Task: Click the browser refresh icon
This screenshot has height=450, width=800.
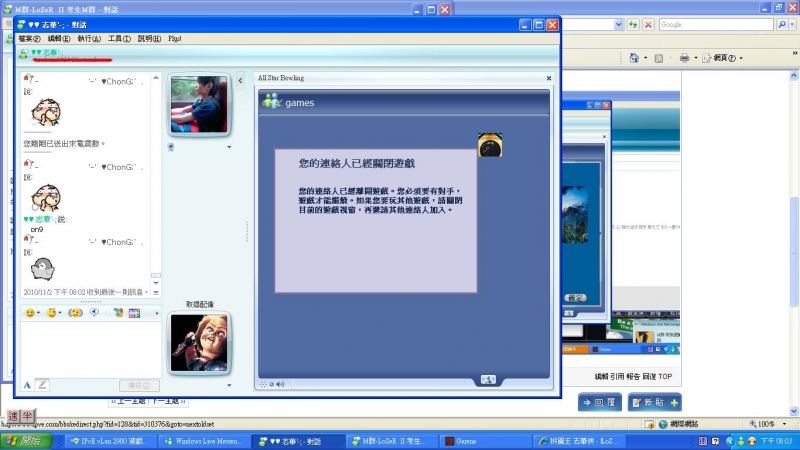Action: click(633, 24)
